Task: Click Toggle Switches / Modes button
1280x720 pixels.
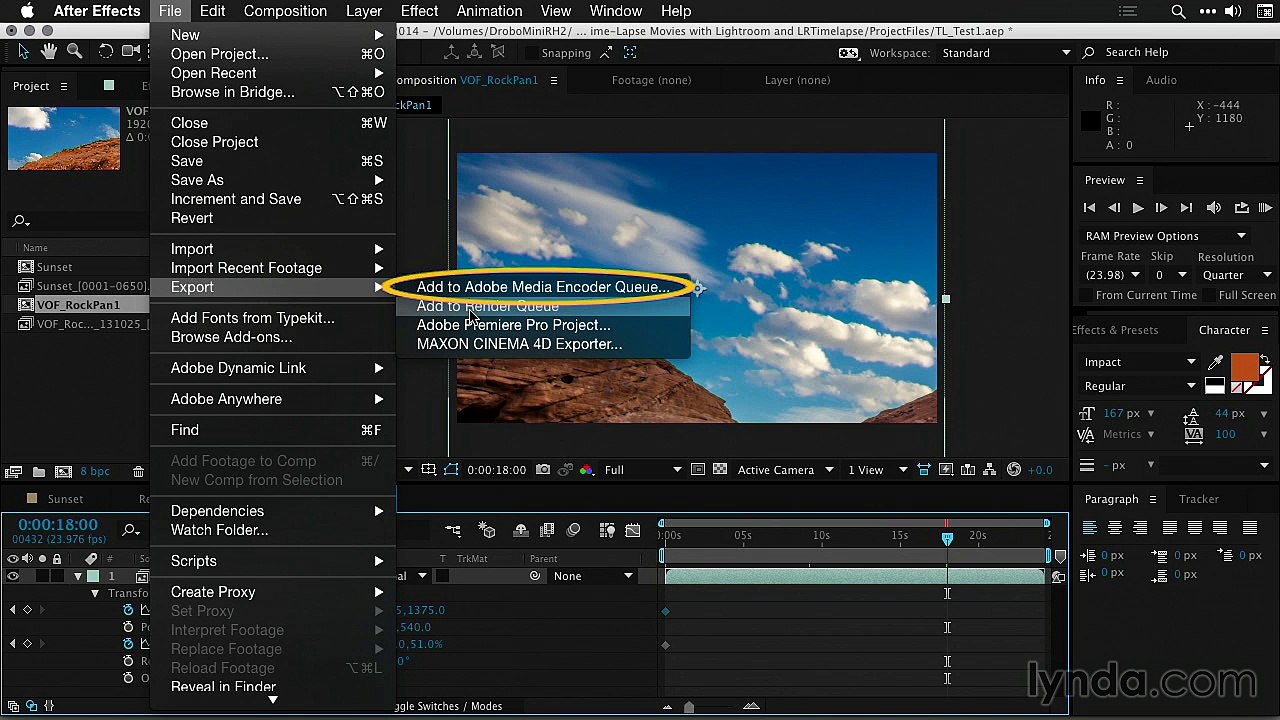Action: (448, 706)
